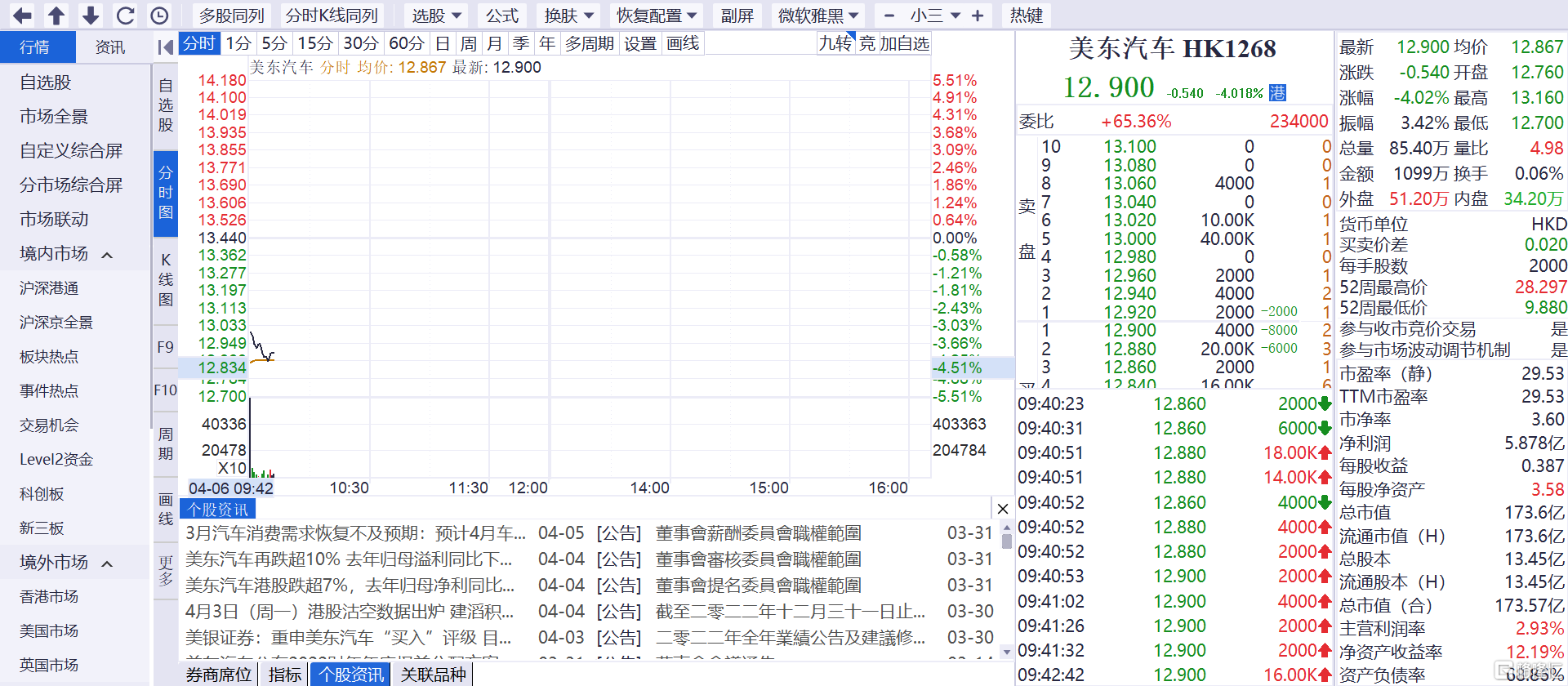Decrease font size with minus icon
This screenshot has width=1568, height=686.
pyautogui.click(x=889, y=16)
